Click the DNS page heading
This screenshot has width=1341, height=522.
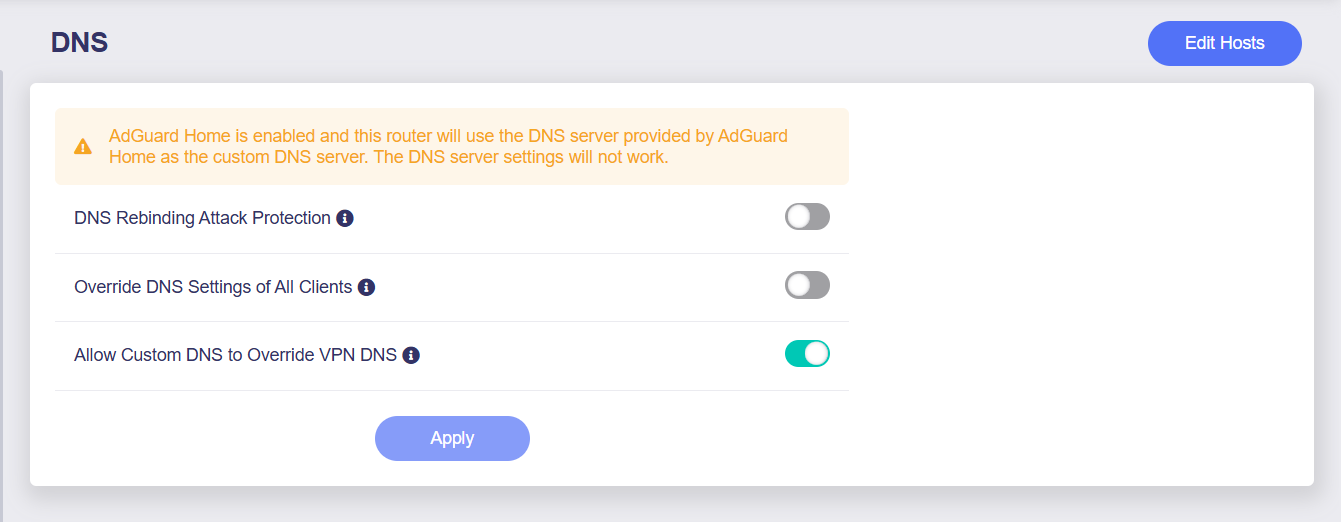pyautogui.click(x=80, y=43)
